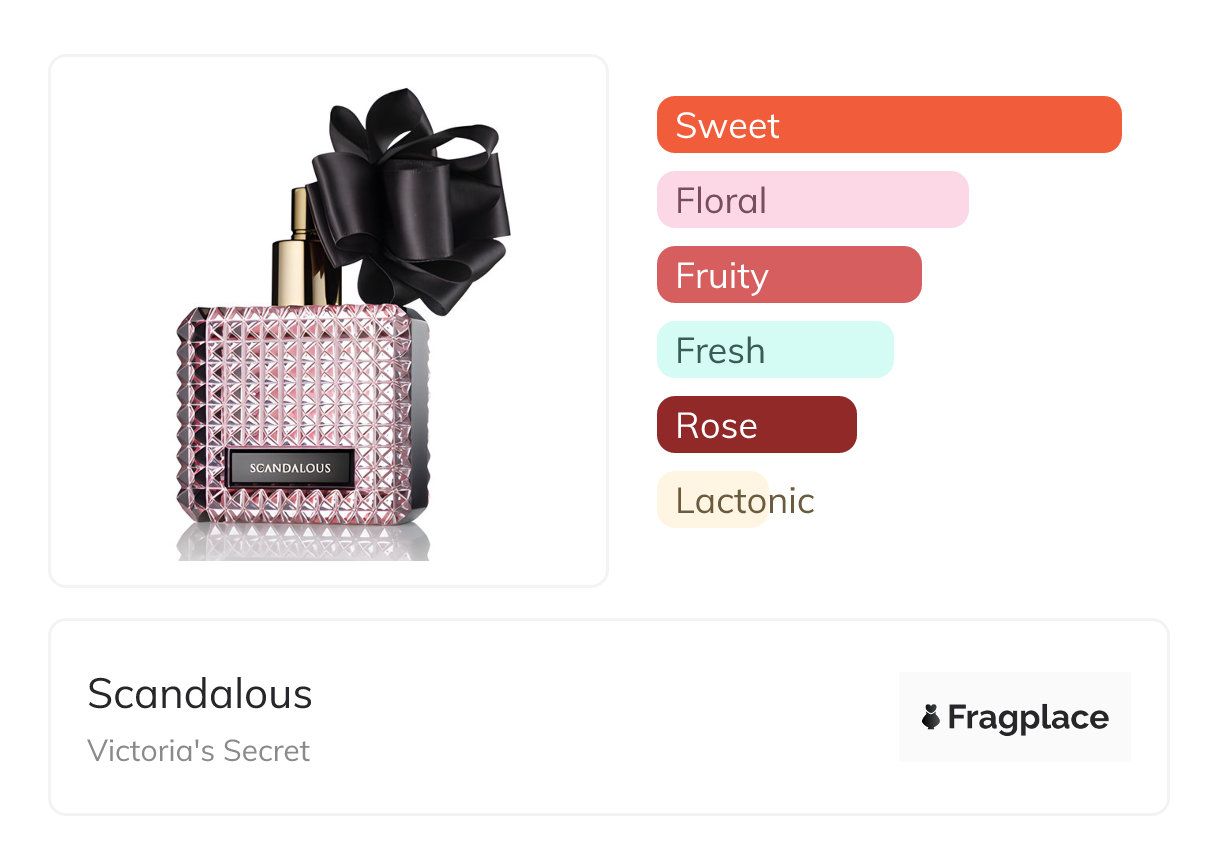This screenshot has height=864, width=1218.
Task: Click the Lactonic text label
Action: coord(745,500)
